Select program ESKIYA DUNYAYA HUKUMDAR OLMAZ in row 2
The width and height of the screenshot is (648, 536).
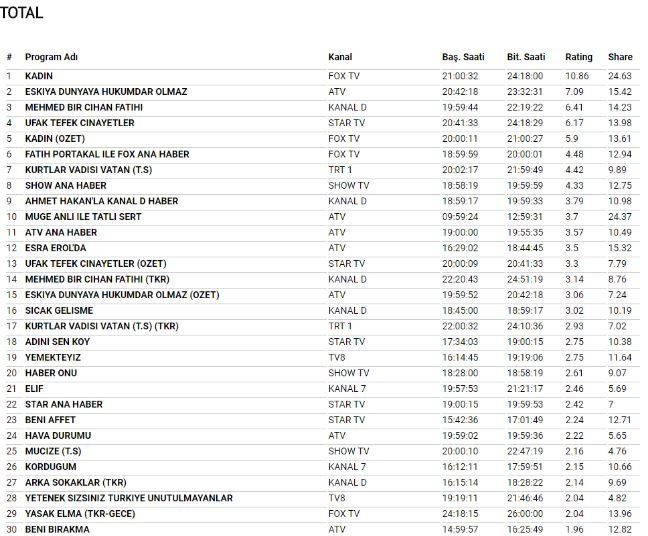pos(106,92)
